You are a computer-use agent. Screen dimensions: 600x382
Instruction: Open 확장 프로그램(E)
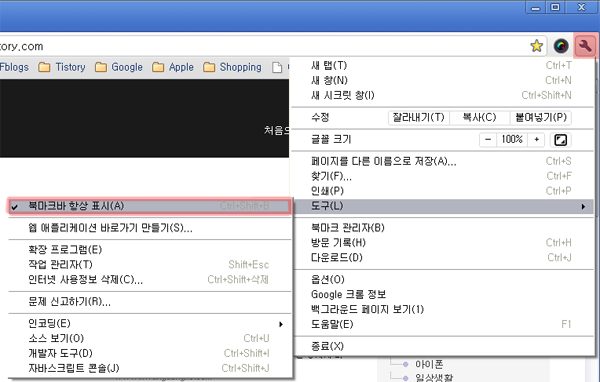pos(150,250)
